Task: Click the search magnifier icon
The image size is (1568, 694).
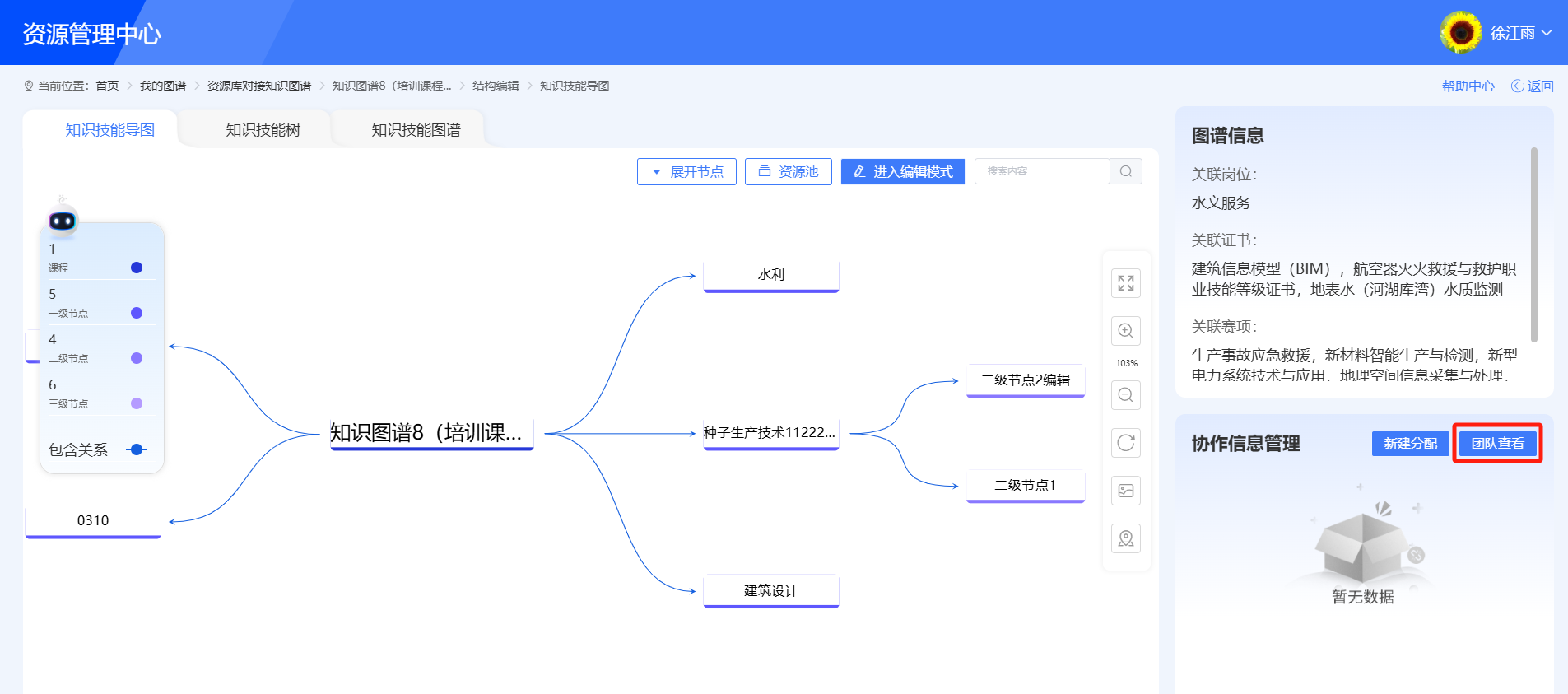Action: 1126,171
